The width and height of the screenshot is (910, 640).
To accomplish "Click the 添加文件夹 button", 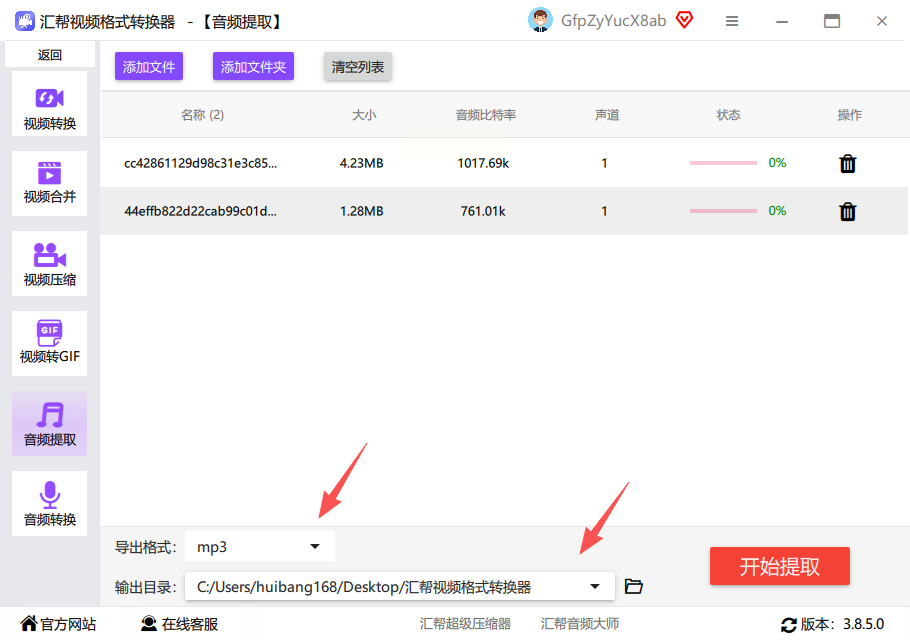I will tap(253, 67).
